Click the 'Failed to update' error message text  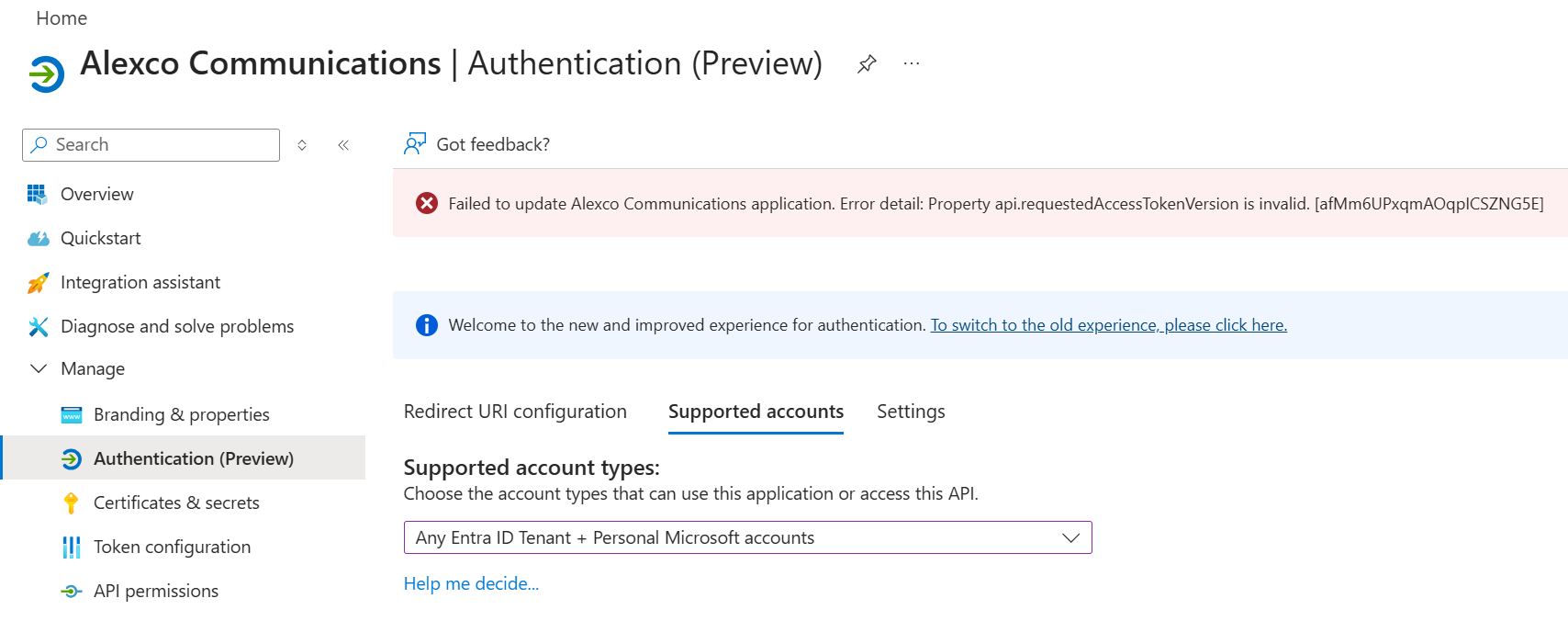point(996,204)
